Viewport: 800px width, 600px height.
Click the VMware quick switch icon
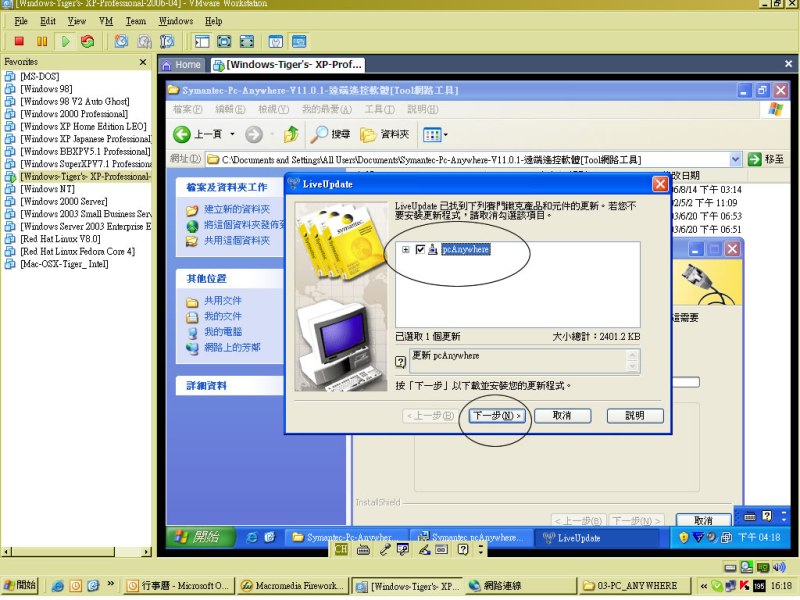point(247,41)
